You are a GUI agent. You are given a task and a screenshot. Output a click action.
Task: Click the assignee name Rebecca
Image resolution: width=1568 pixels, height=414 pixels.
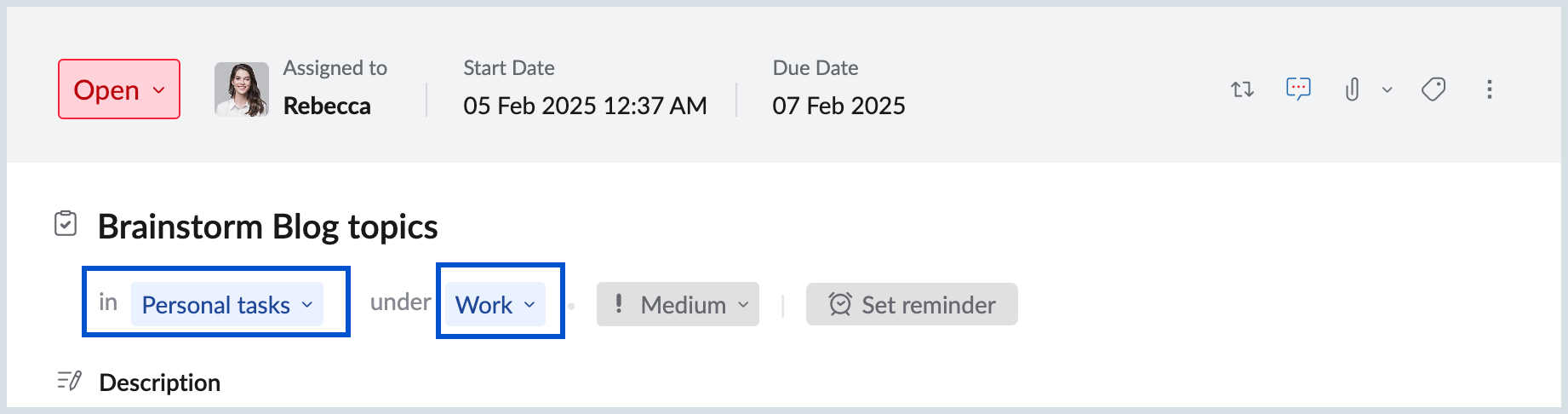pos(327,106)
